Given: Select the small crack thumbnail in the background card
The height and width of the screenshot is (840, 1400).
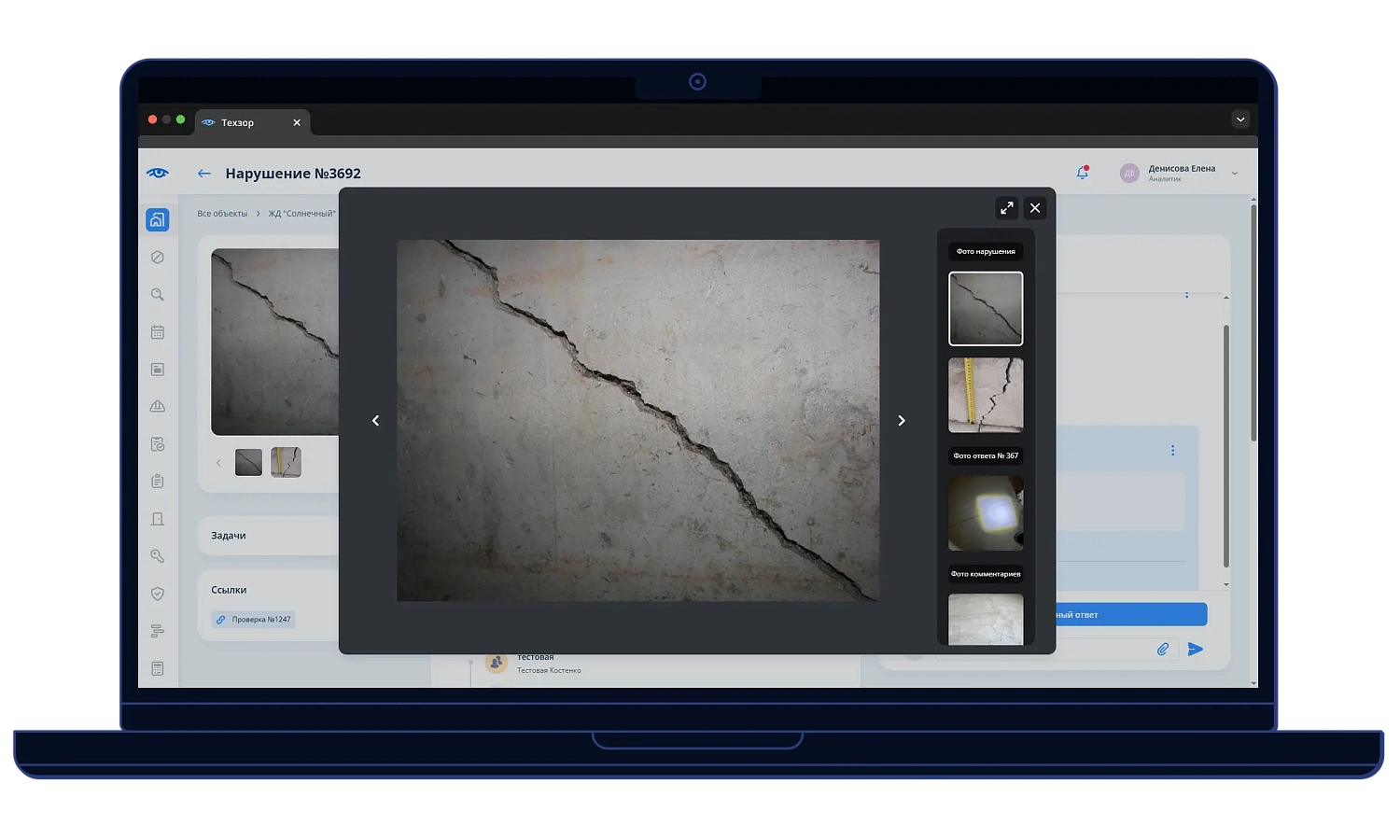Looking at the screenshot, I should (x=248, y=463).
